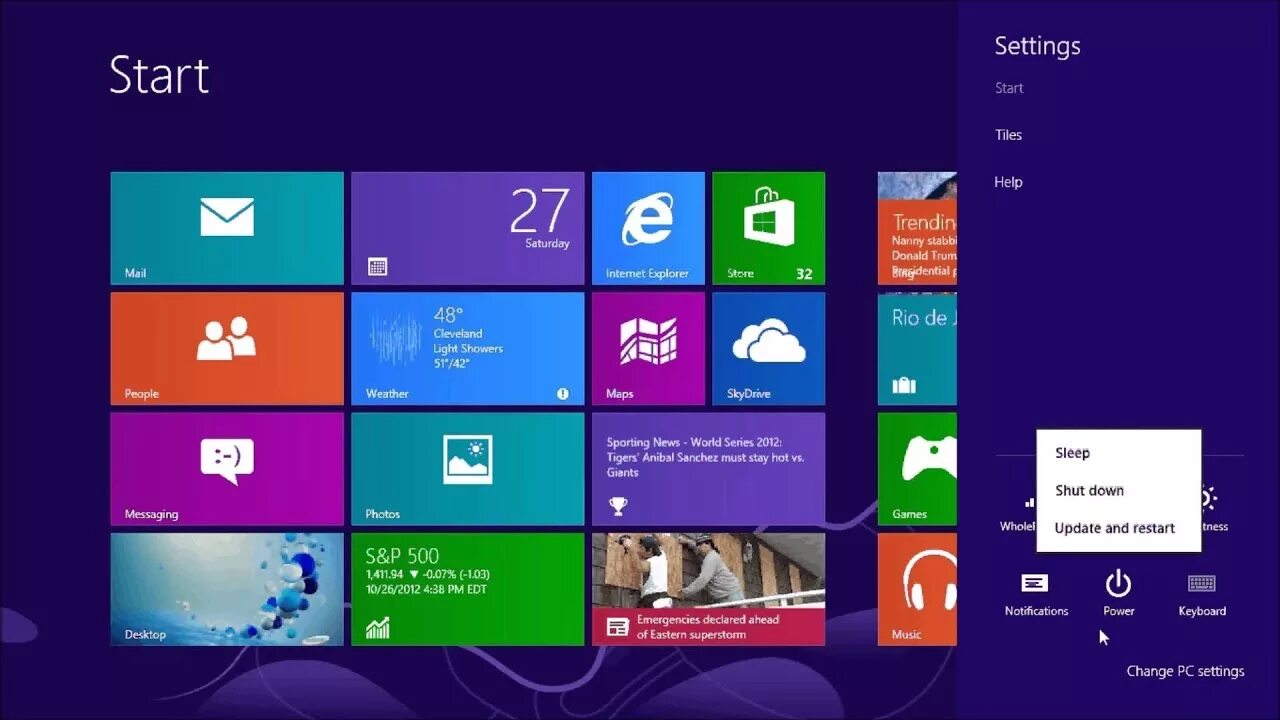Open Tiles settings link
The width and height of the screenshot is (1280, 720).
[x=1008, y=135]
